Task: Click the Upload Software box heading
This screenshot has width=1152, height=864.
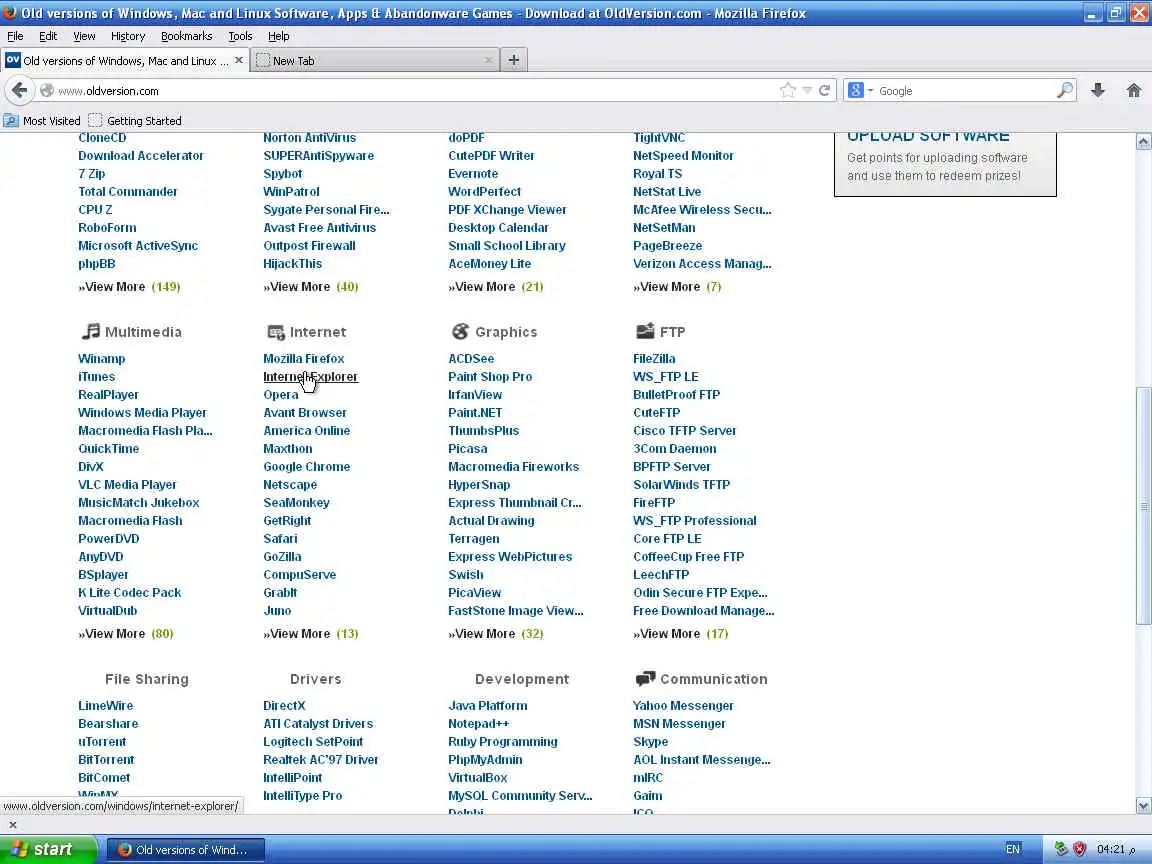Action: point(928,137)
